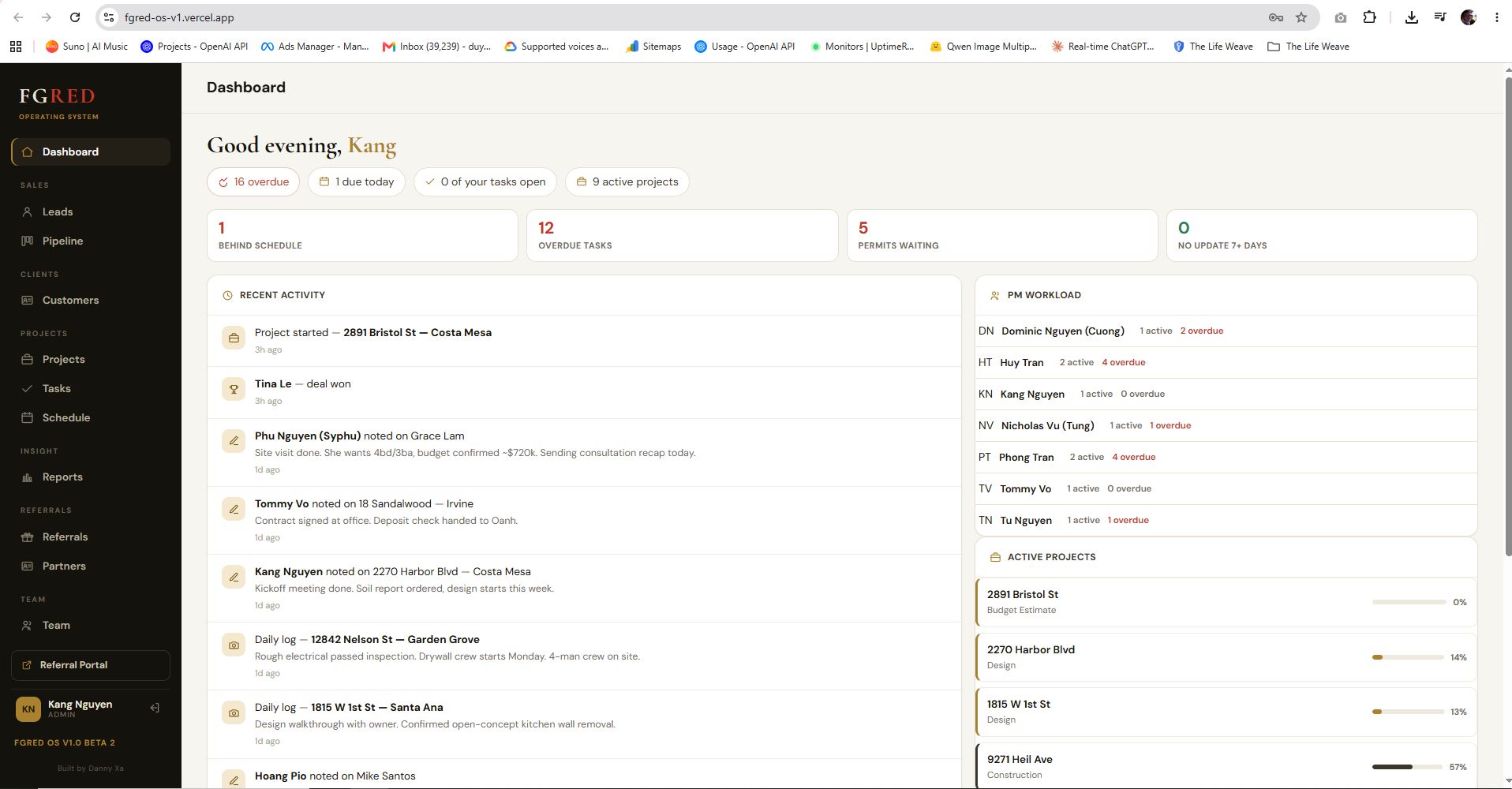Open the Permits Waiting stat card
The height and width of the screenshot is (789, 1512).
pos(1002,235)
